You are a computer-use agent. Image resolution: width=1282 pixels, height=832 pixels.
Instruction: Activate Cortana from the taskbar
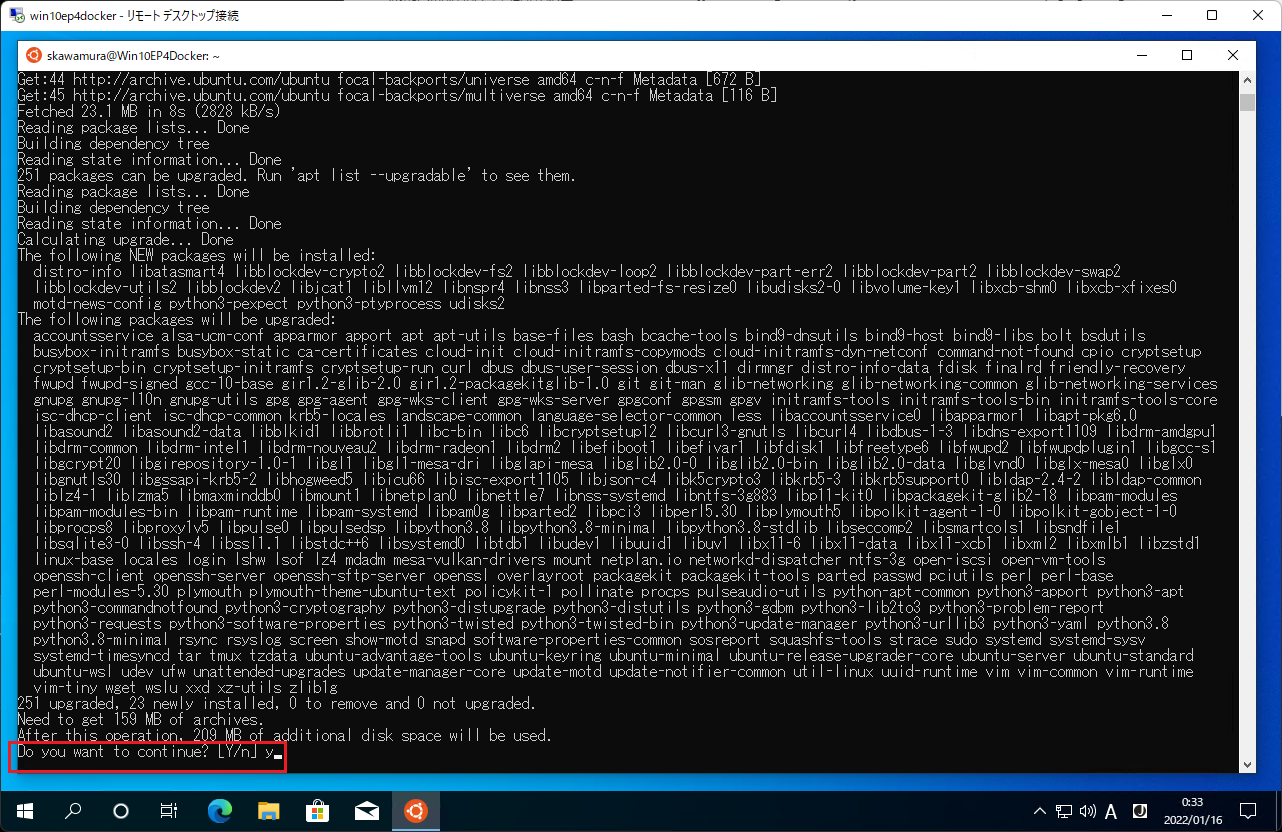(x=121, y=809)
